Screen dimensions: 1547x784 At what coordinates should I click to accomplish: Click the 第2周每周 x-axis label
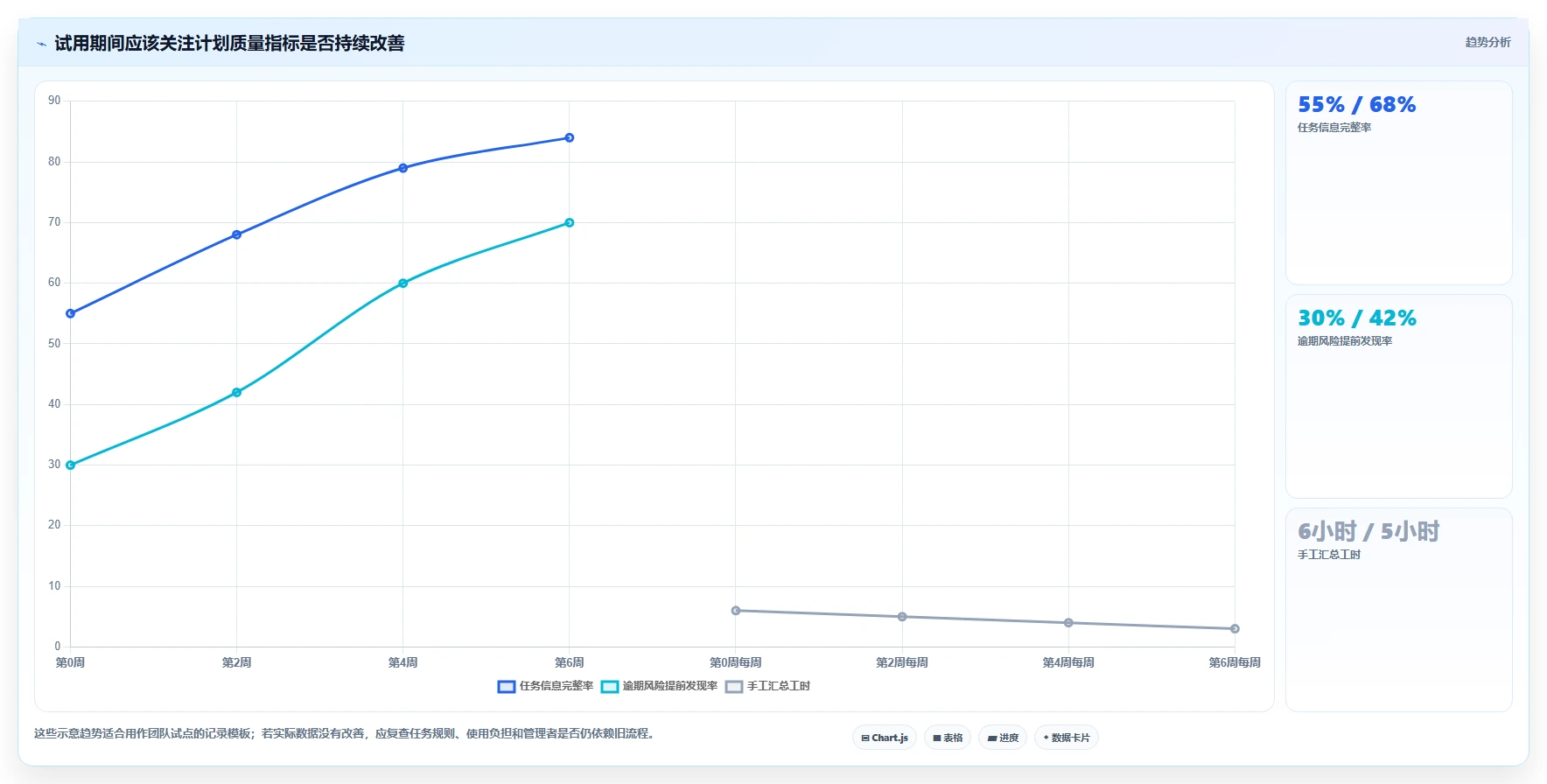[902, 662]
